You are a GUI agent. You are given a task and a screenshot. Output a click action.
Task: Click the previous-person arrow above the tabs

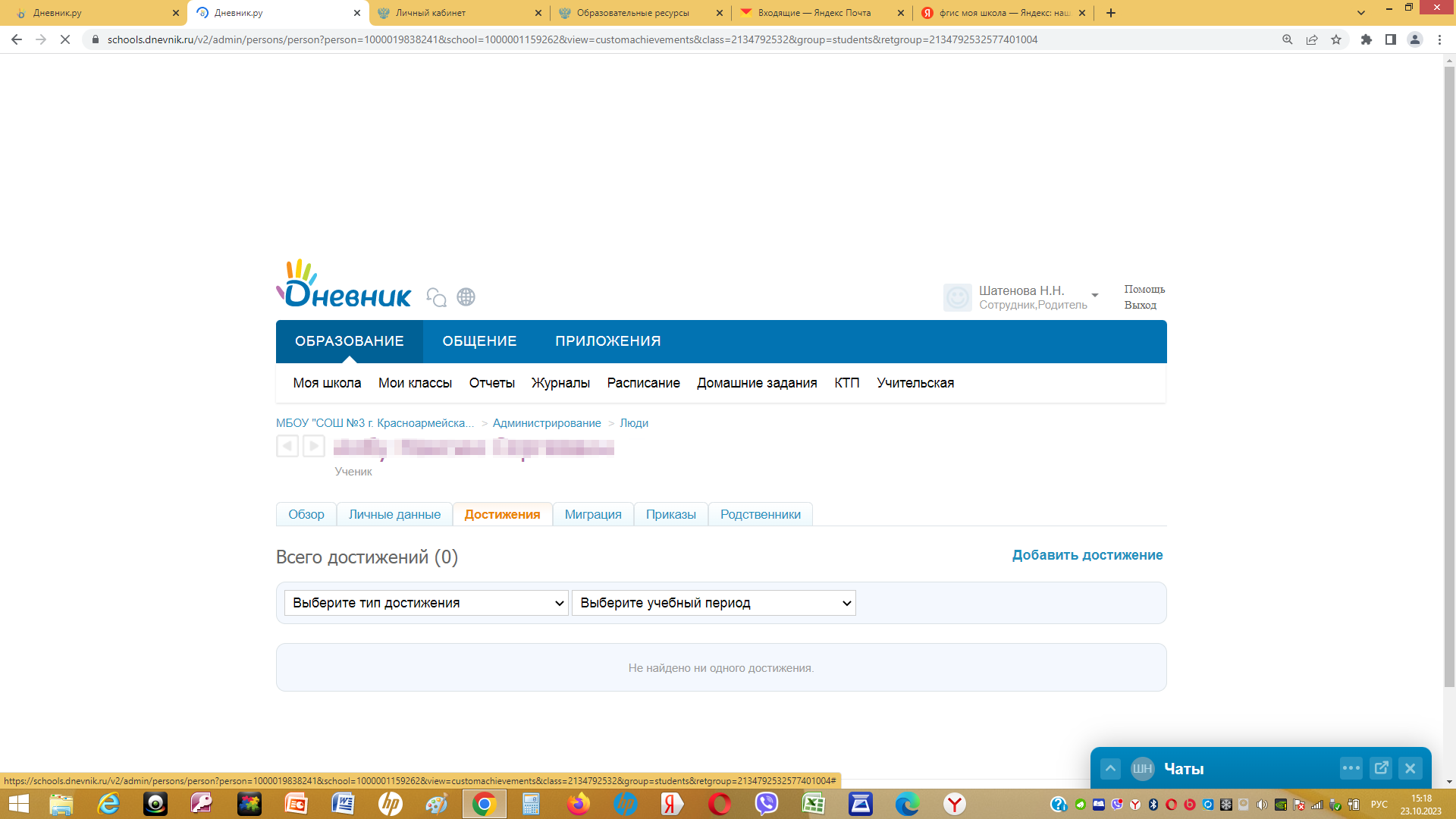click(287, 446)
